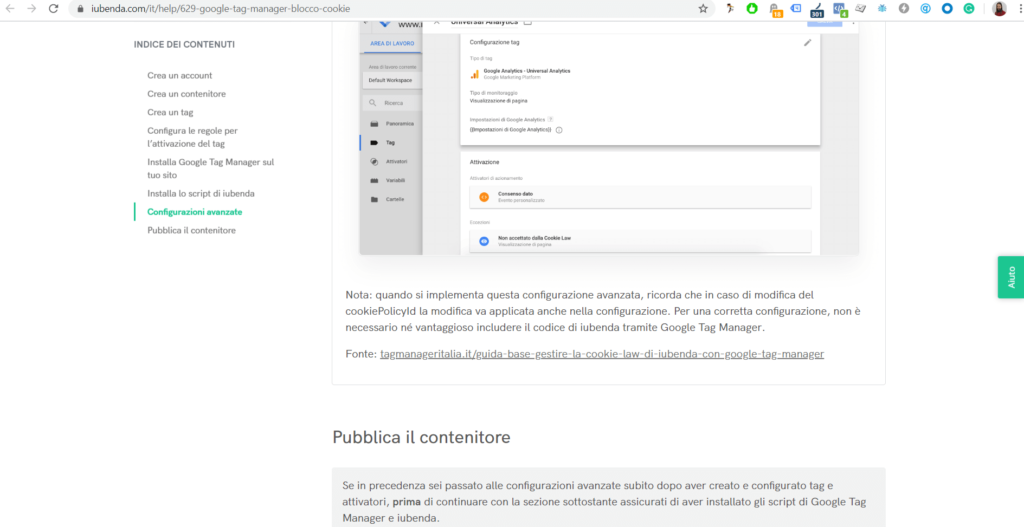
Task: Open the blue @ symbol extension
Action: 925,8
